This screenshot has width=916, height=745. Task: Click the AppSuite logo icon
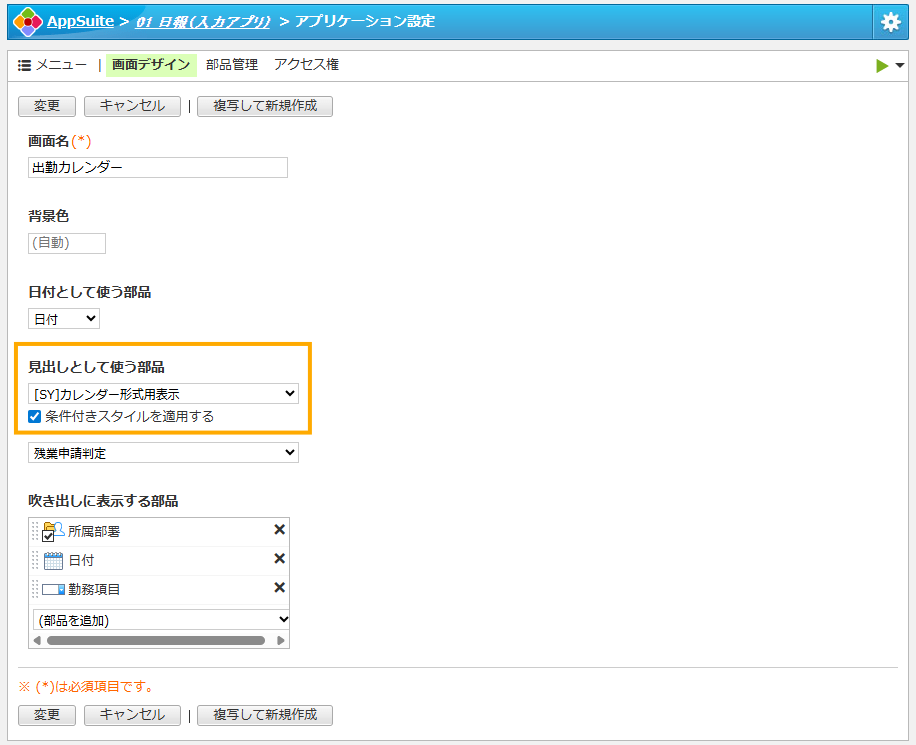(x=27, y=21)
